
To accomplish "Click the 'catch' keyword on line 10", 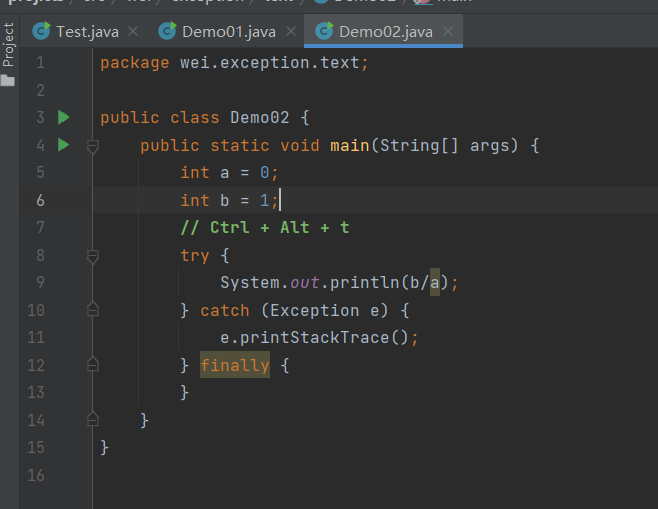I will tap(225, 311).
